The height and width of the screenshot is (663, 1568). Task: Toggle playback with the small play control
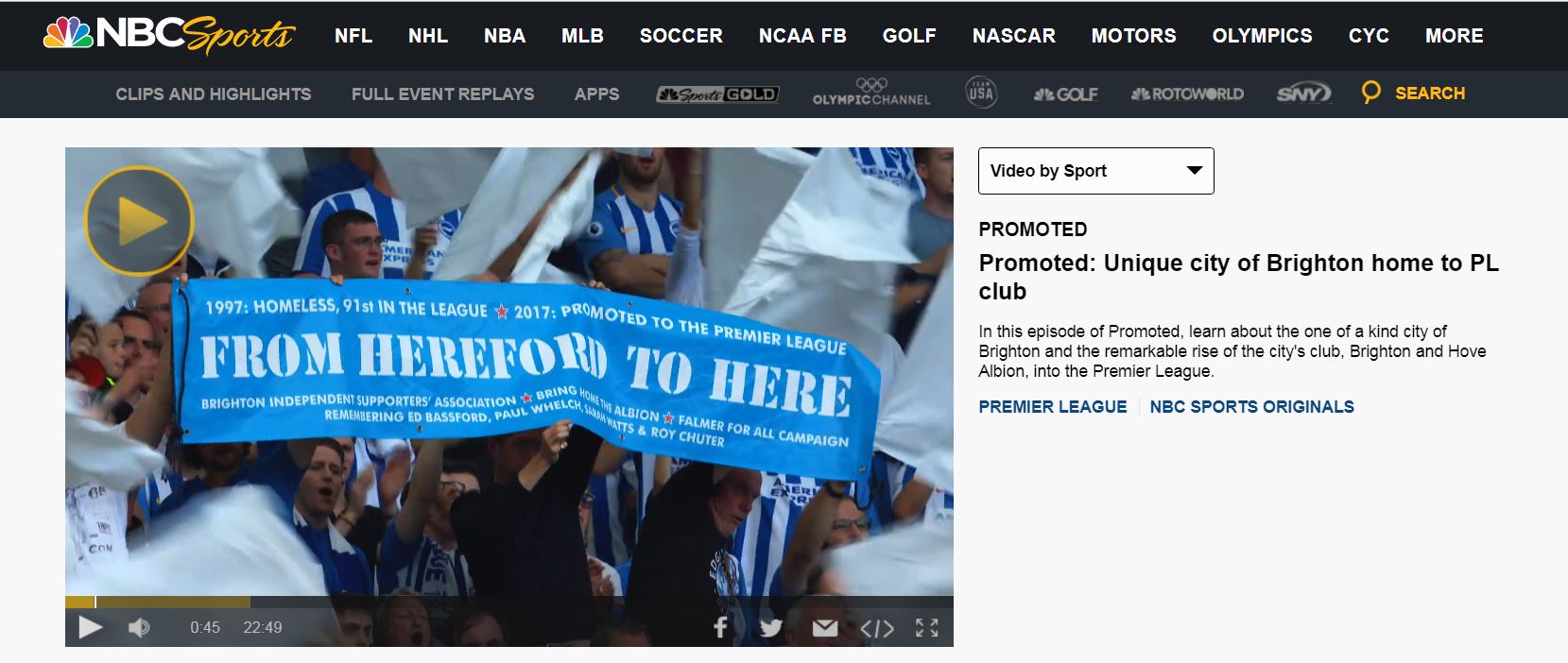90,627
